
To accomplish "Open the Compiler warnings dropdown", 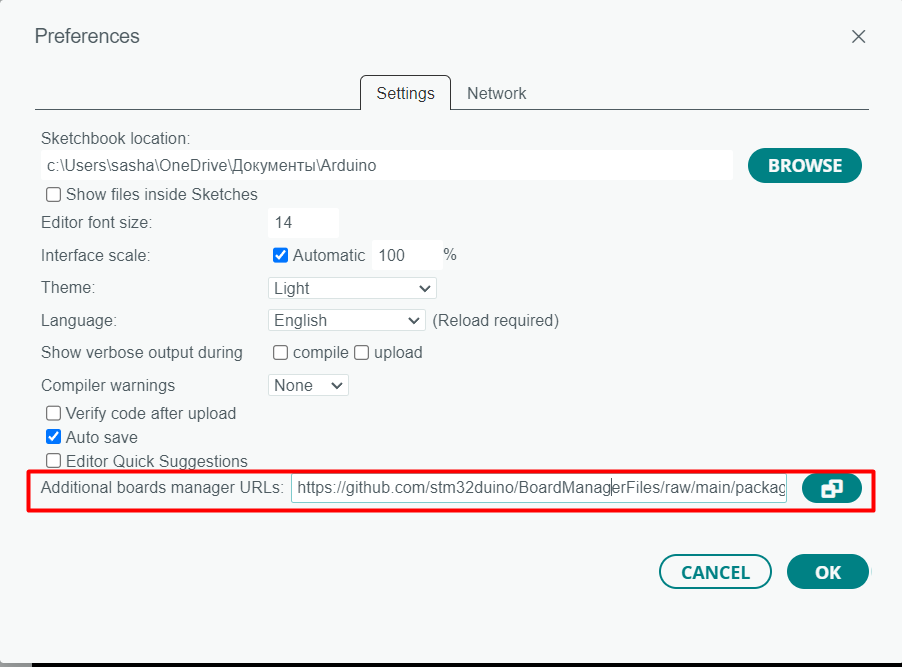I will coord(308,385).
